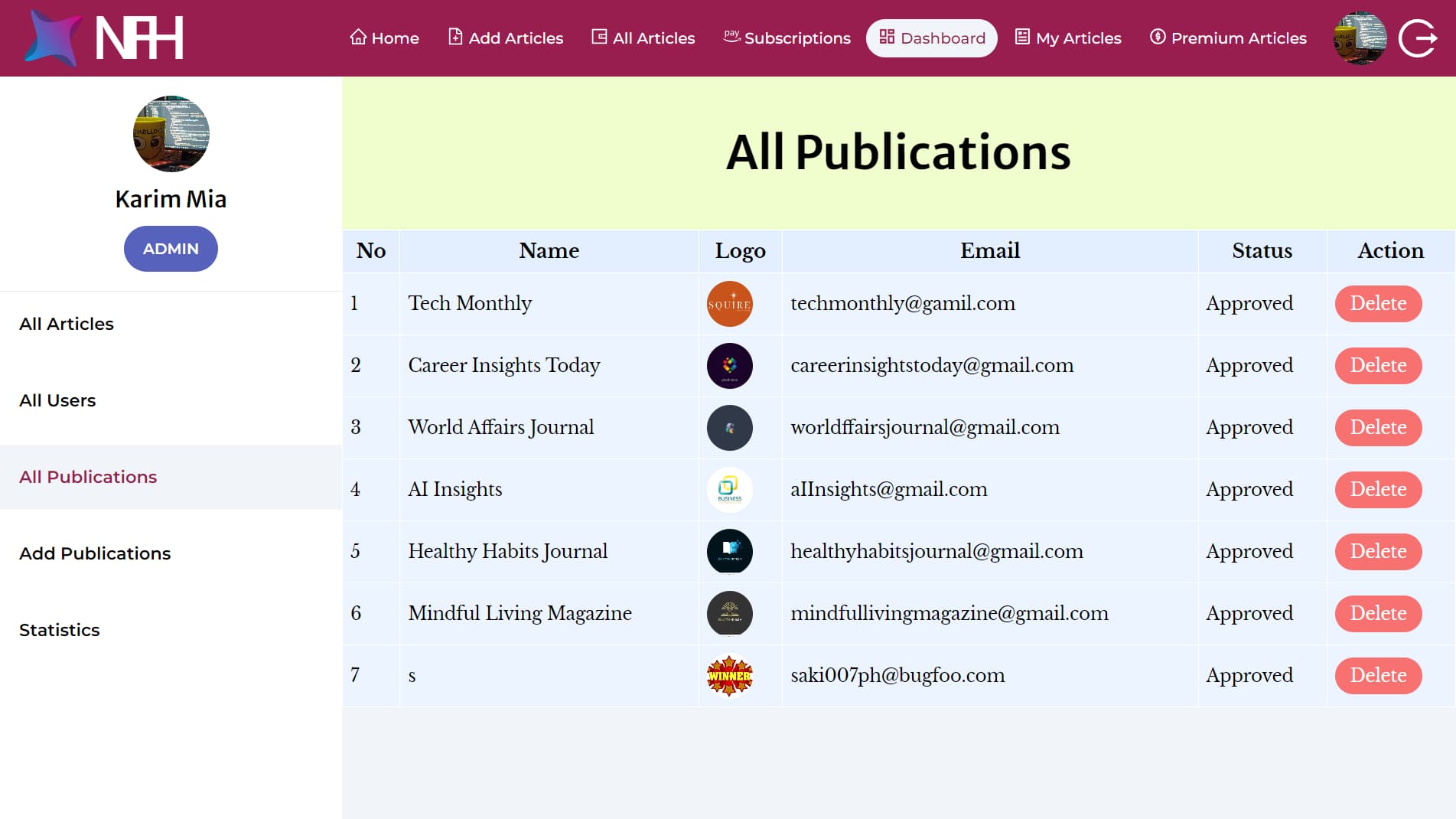Open Add Articles from the navbar
1456x819 pixels.
(505, 38)
